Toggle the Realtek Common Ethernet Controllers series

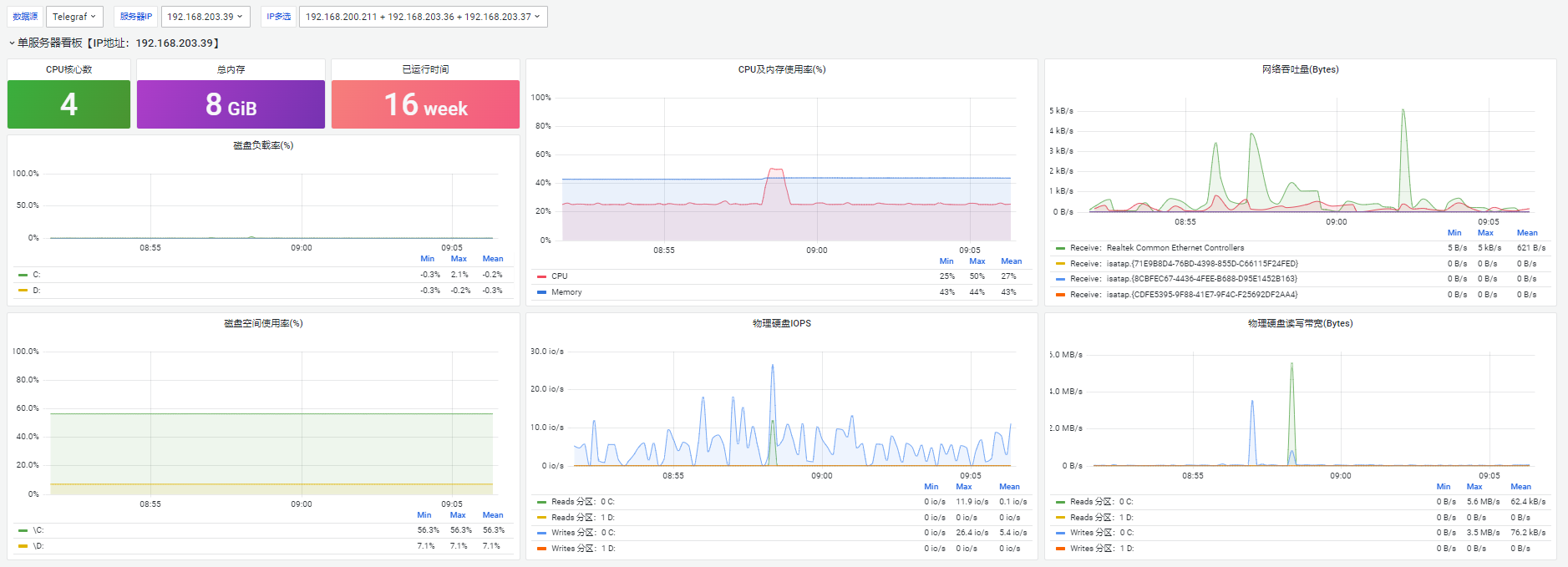click(x=1157, y=248)
